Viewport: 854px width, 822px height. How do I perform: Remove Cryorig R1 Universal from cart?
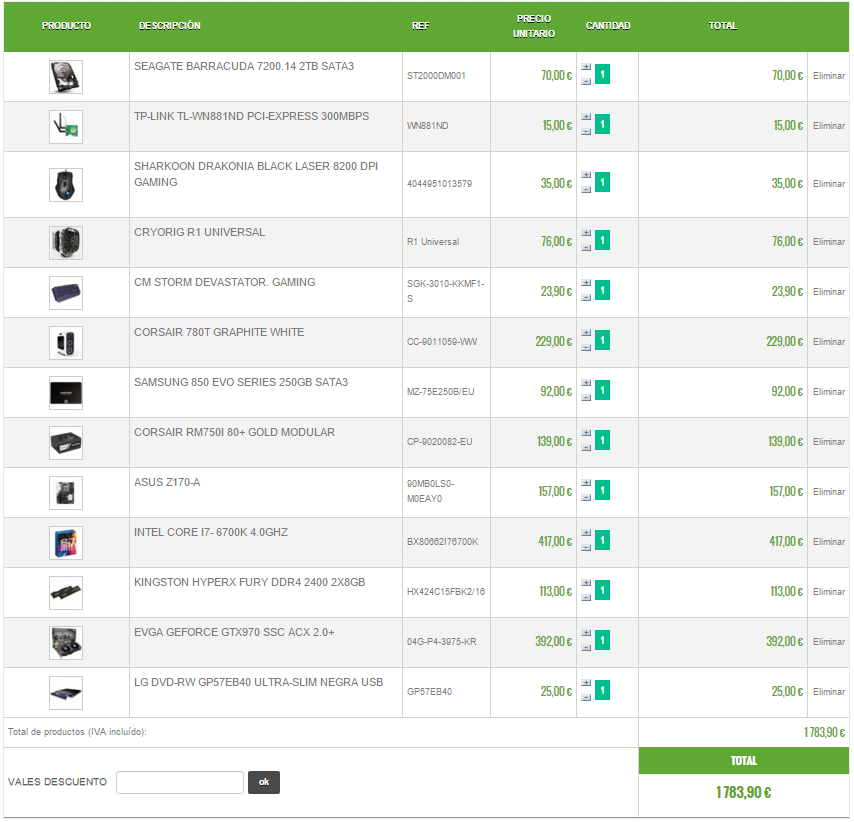click(x=829, y=242)
